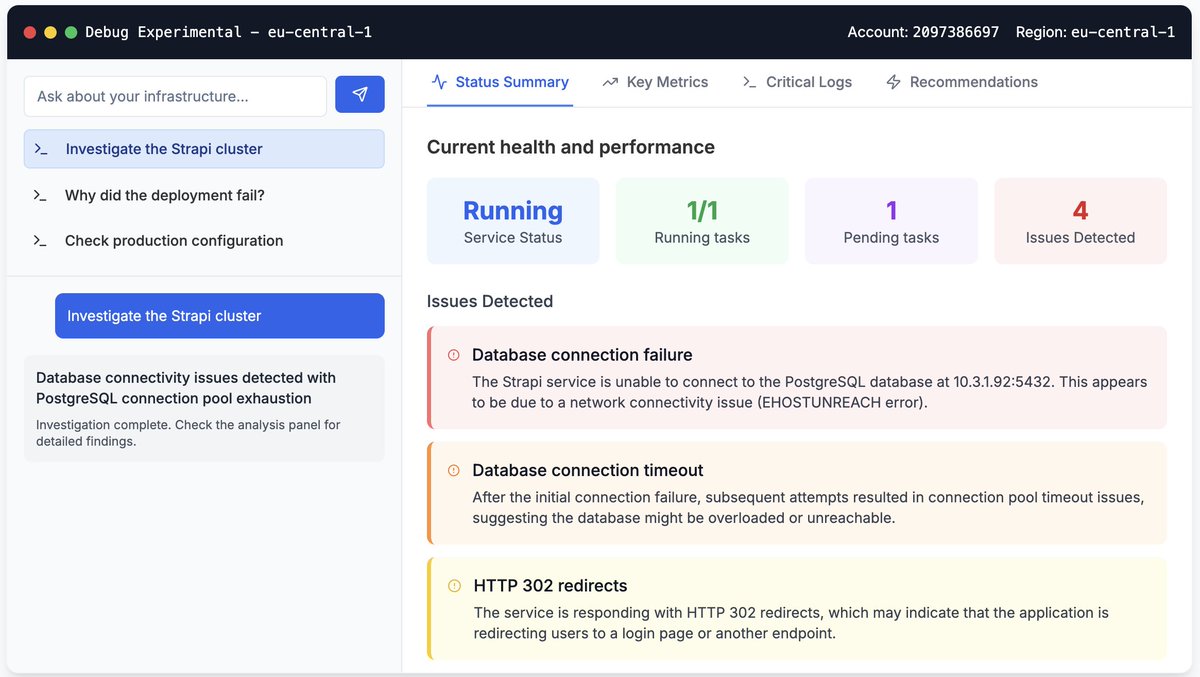This screenshot has height=677, width=1200.
Task: Click warning icon on HTTP 302 redirects card
Action: tap(454, 587)
